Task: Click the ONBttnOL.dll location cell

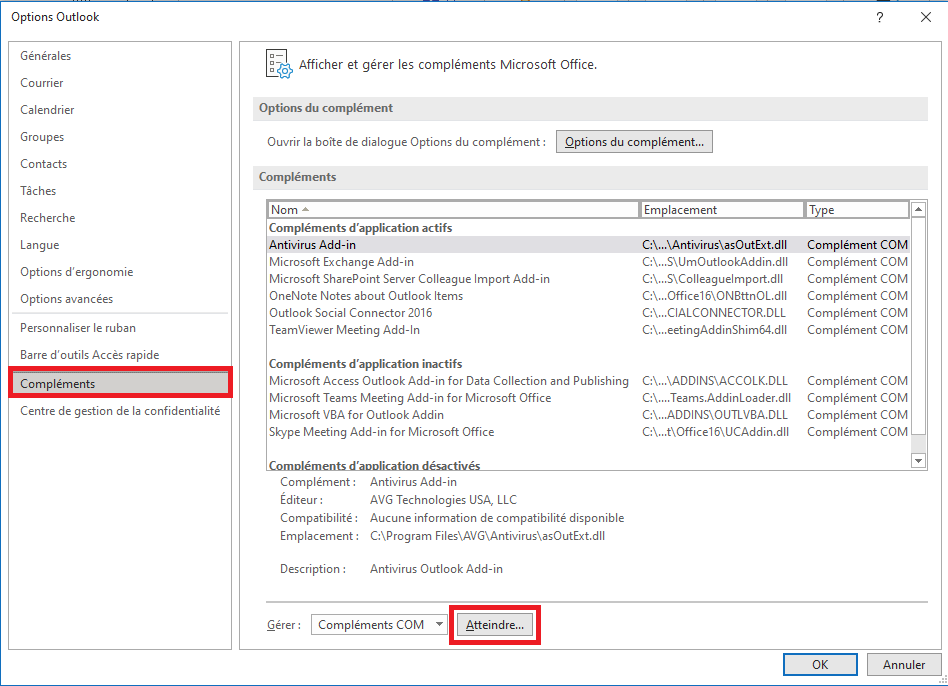Action: click(715, 296)
